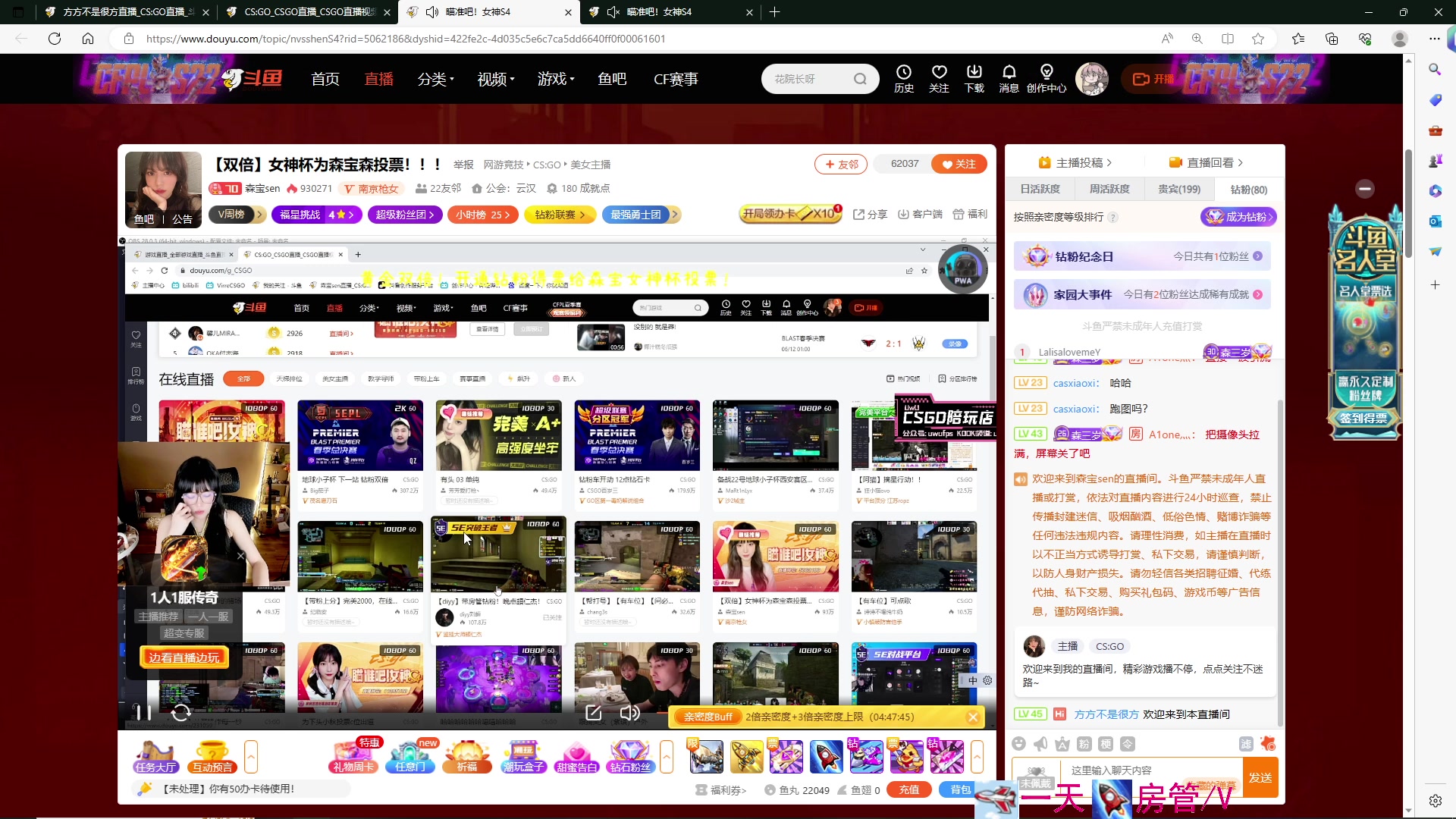Open 祈福 icon
Viewport: 1456px width, 819px height.
[x=467, y=757]
